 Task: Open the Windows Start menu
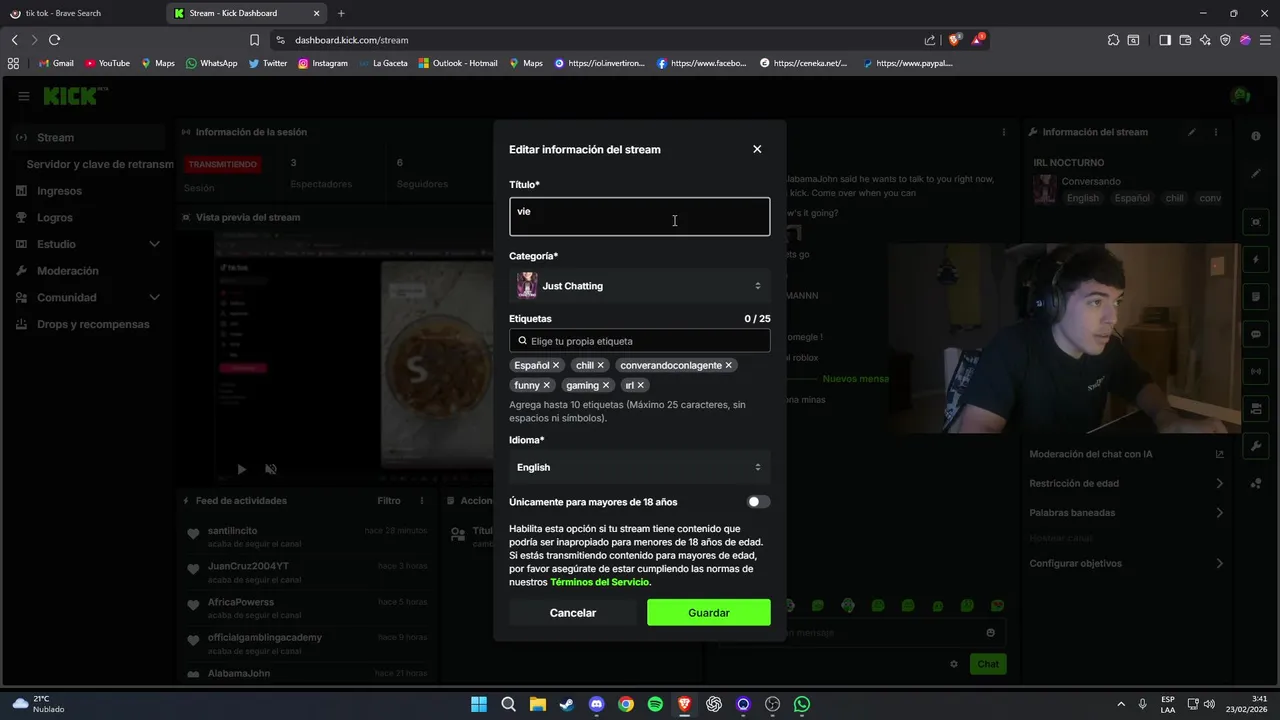(479, 704)
